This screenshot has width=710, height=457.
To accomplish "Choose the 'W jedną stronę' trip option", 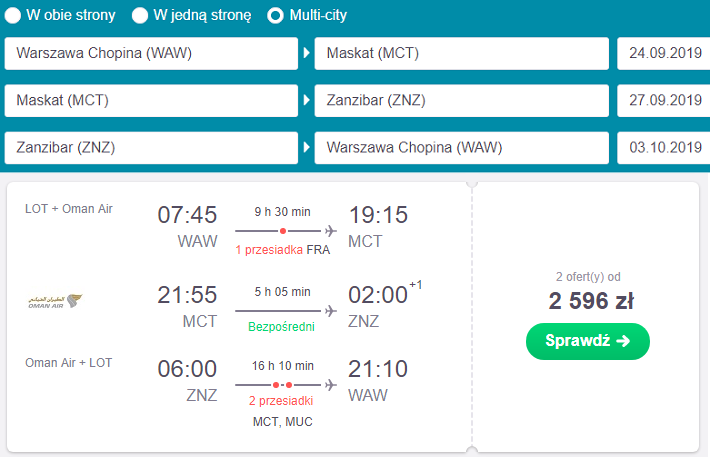I will [x=141, y=15].
